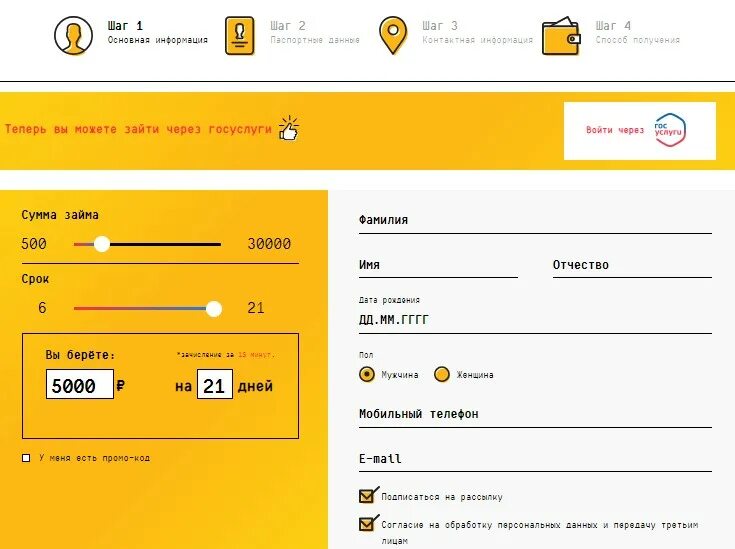Image resolution: width=735 pixels, height=549 pixels.
Task: Click the E-mail input field
Action: [535, 459]
